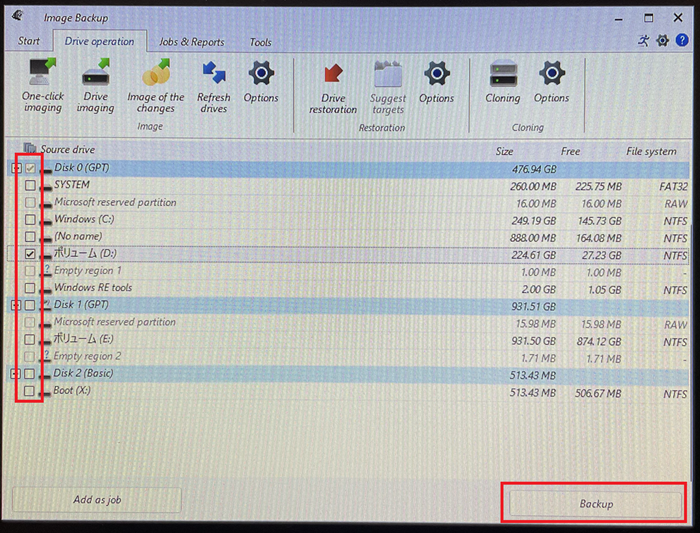Click the blue help question mark icon
The image size is (700, 533).
682,41
